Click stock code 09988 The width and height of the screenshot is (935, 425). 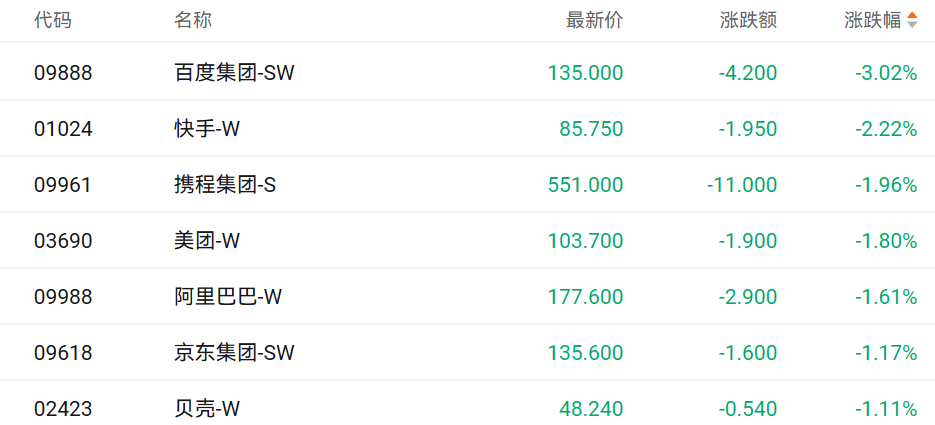click(x=63, y=296)
